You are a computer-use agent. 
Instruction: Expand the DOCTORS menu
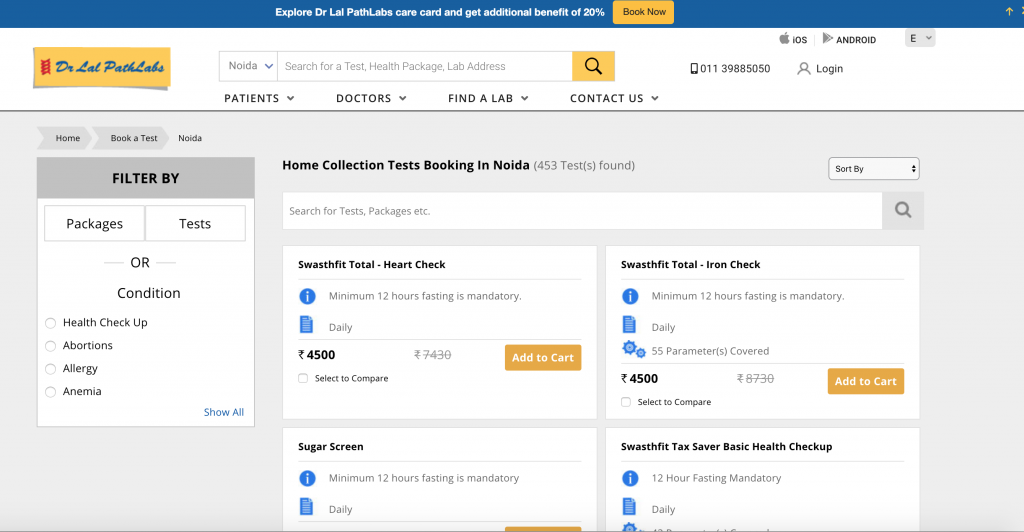point(371,98)
